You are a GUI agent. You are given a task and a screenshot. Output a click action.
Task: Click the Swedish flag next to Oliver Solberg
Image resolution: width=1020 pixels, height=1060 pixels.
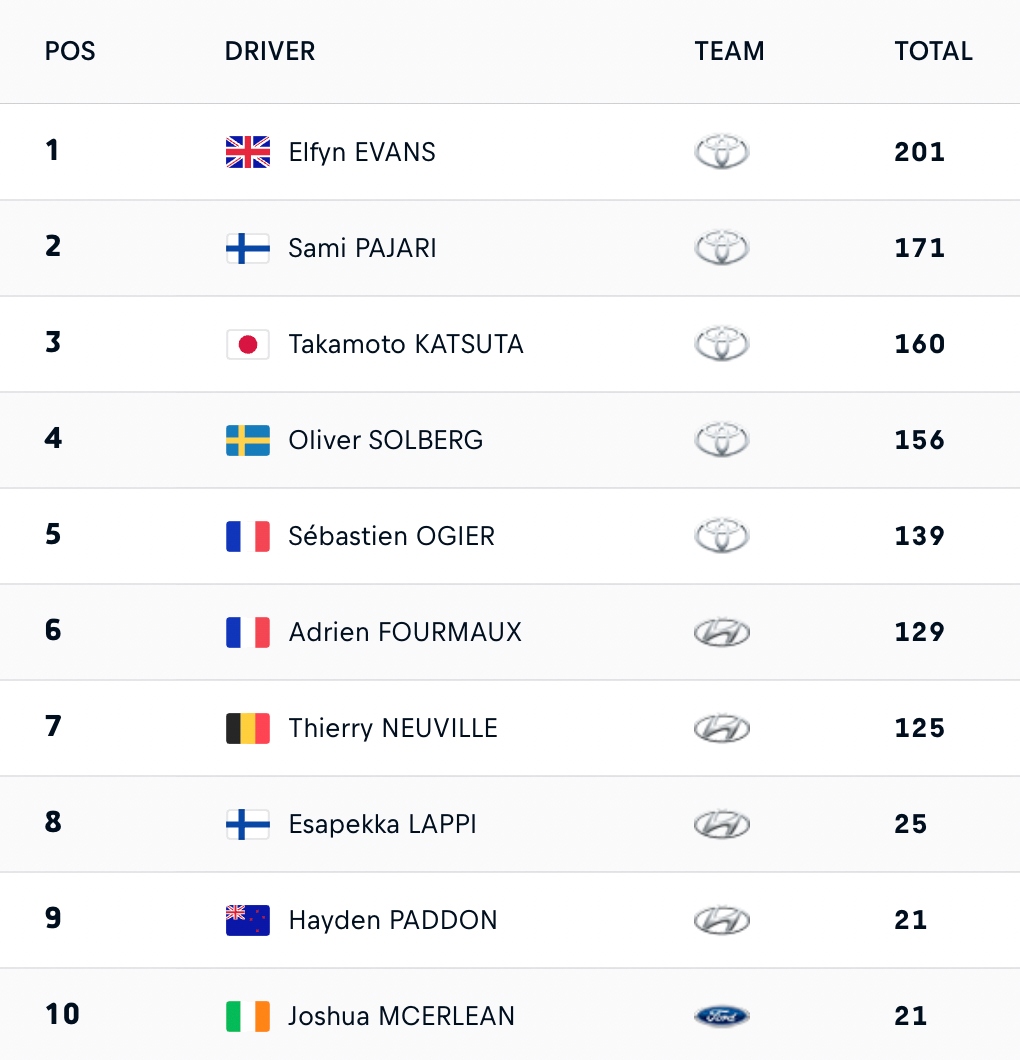248,440
